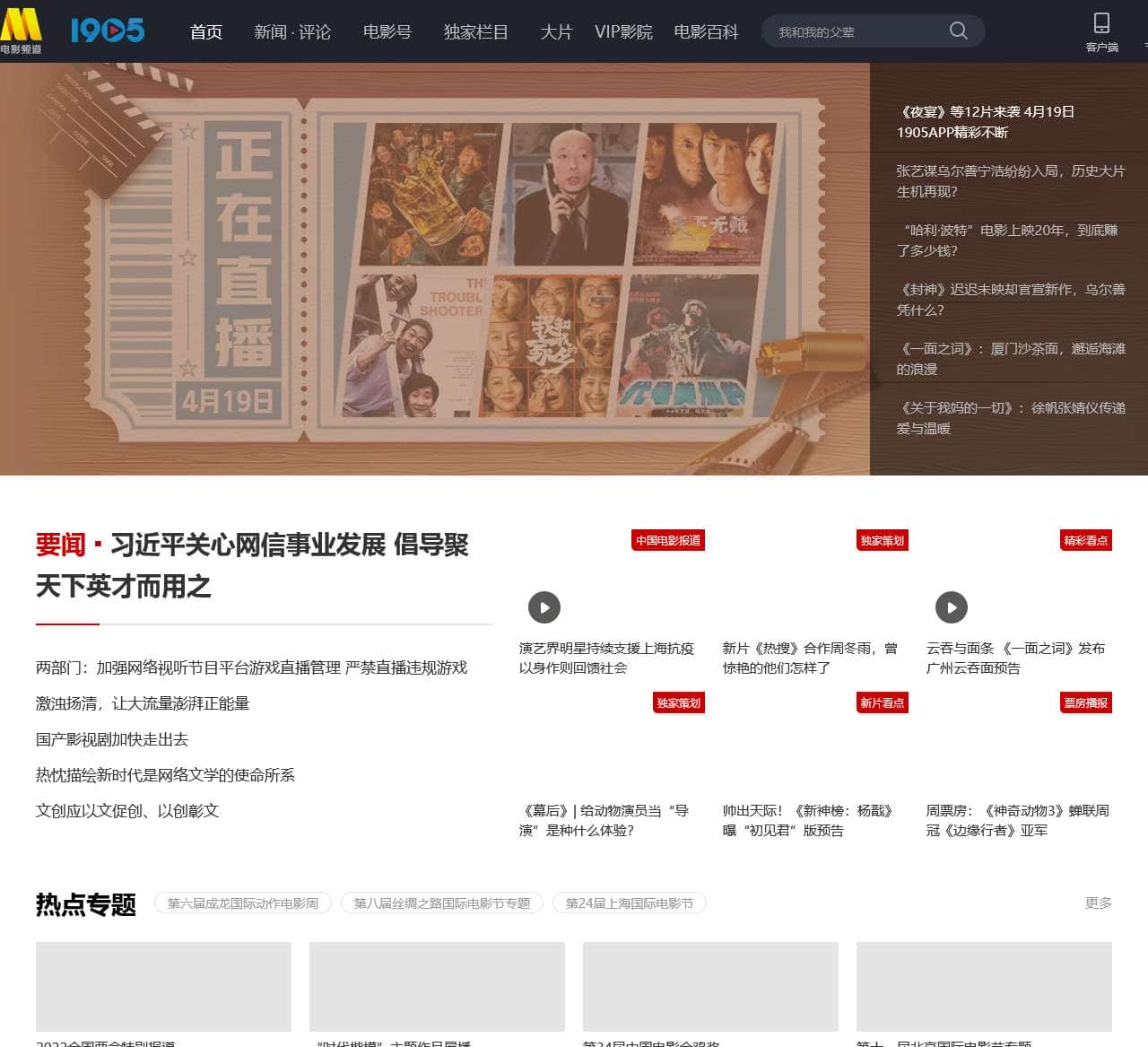Screen dimensions: 1148x1047
Task: Open the mobile client (客户端) icon
Action: pyautogui.click(x=1101, y=31)
